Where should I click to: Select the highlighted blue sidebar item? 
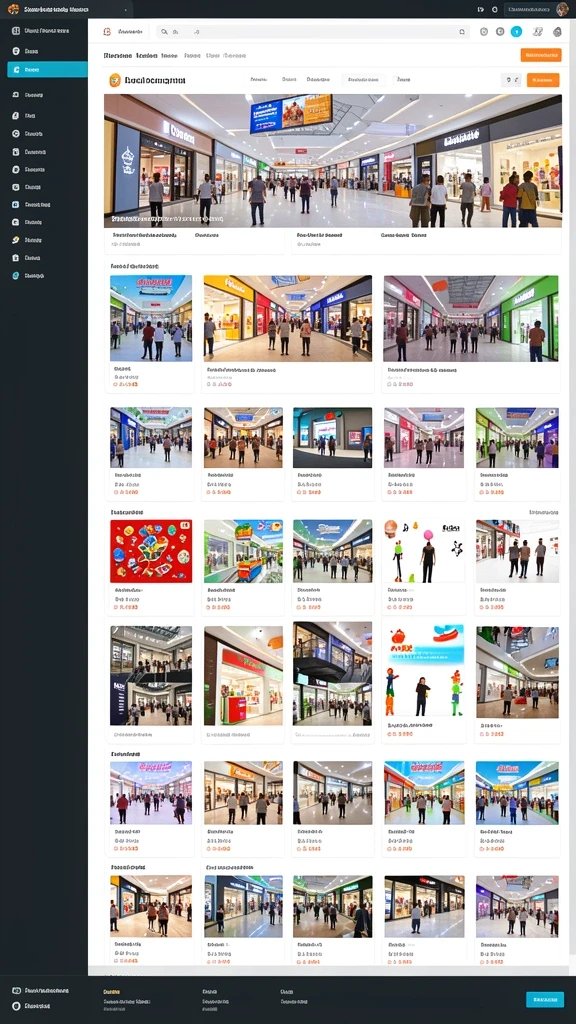coord(47,69)
